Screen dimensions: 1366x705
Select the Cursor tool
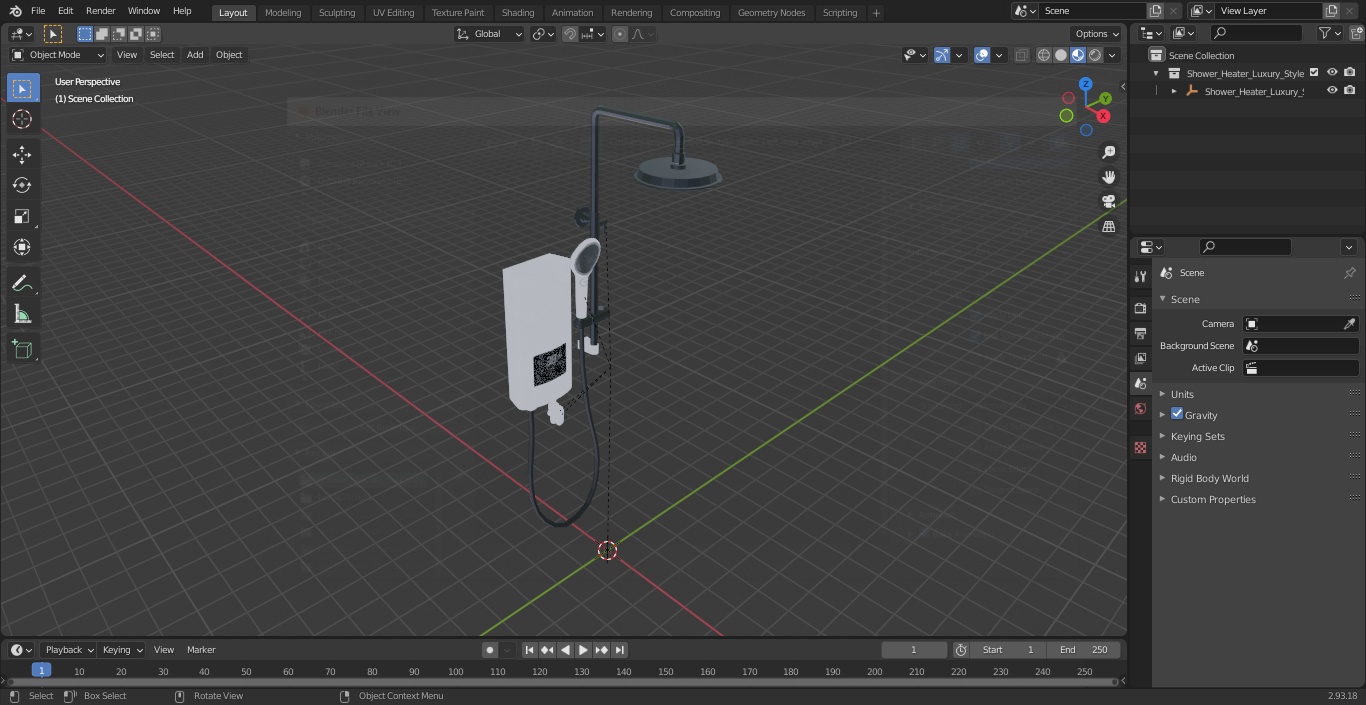22,119
